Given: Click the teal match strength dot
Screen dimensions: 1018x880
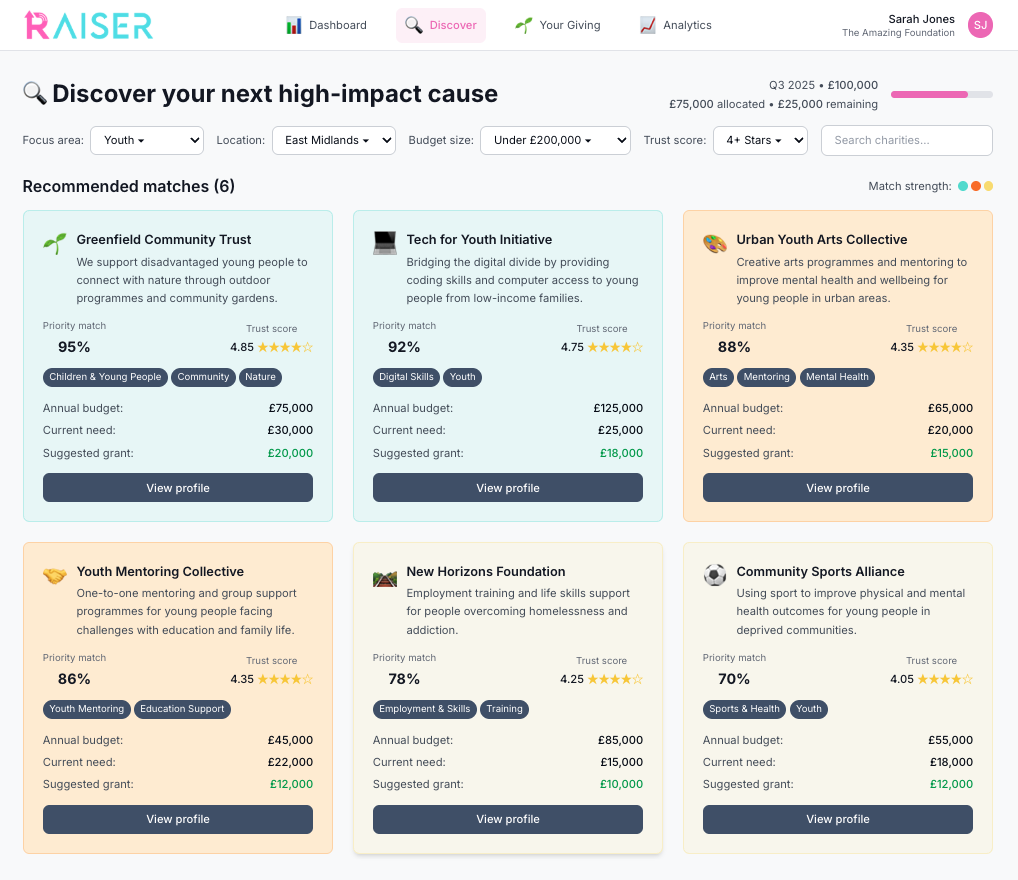Looking at the screenshot, I should click(x=963, y=186).
